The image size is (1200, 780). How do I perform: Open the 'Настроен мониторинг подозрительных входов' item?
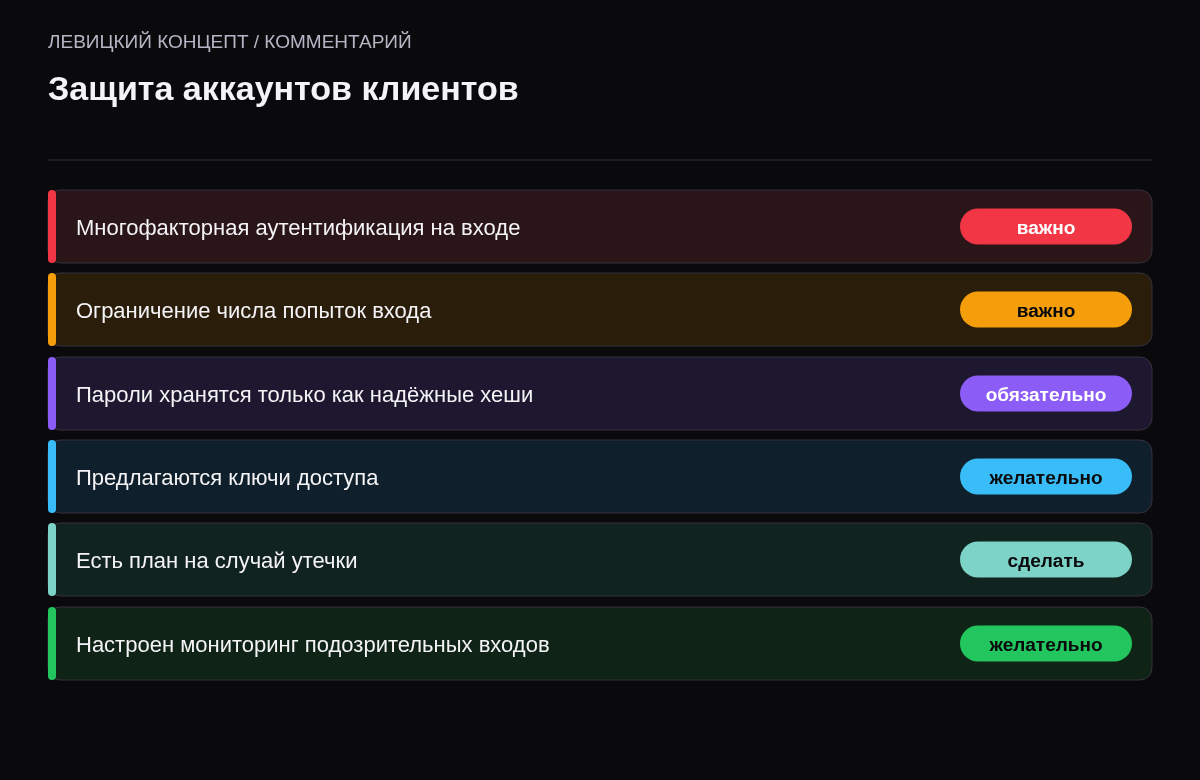click(600, 644)
